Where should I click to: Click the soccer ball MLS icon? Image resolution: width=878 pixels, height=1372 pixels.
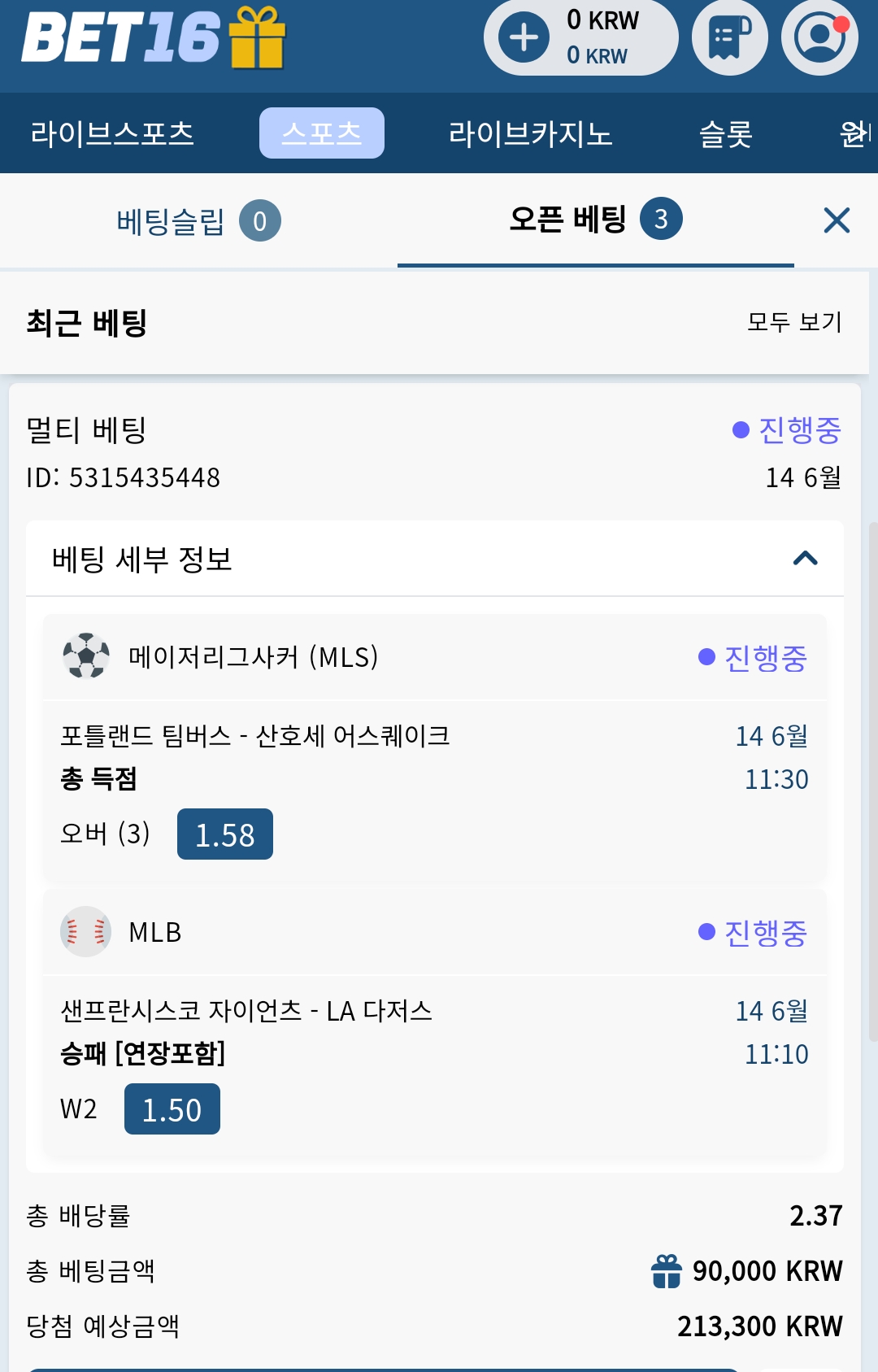point(86,656)
